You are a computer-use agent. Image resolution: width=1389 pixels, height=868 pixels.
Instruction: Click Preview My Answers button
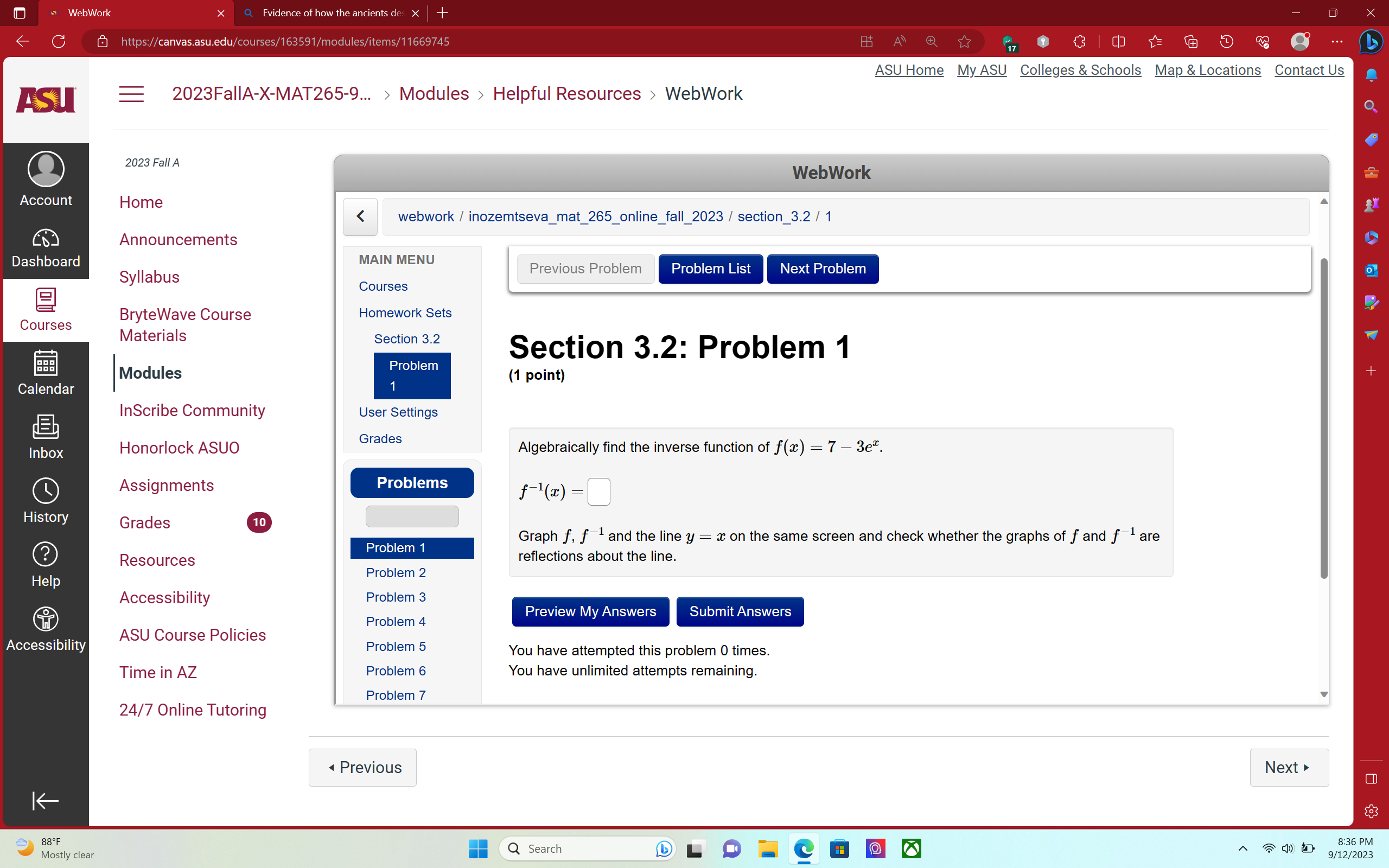pyautogui.click(x=590, y=611)
